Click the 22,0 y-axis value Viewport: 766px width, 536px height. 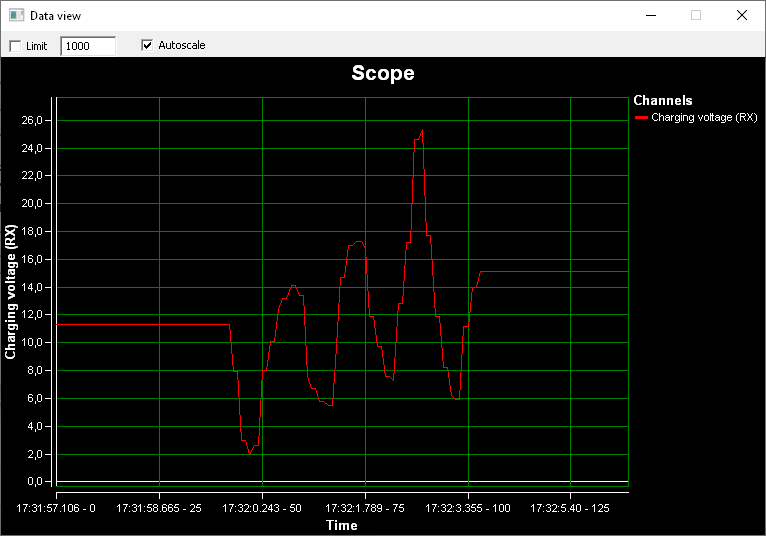coord(33,175)
